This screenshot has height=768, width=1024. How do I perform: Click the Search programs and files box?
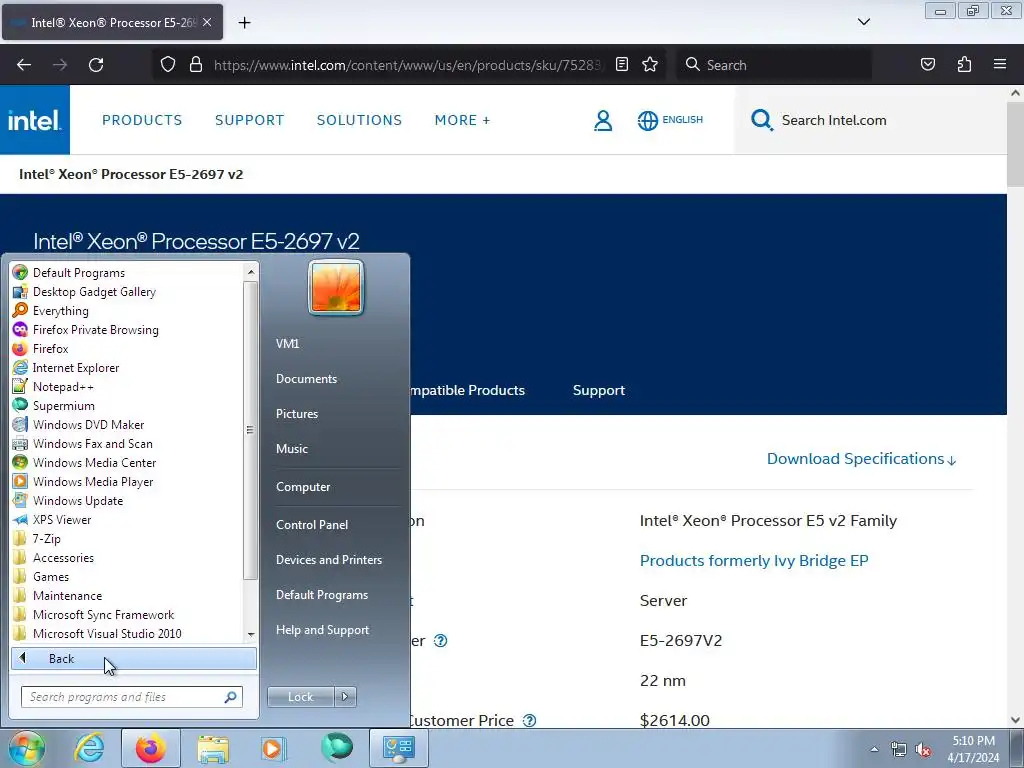132,697
